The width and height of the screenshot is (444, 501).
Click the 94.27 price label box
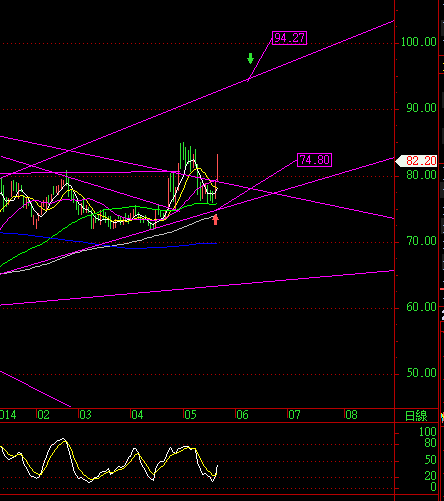[x=289, y=38]
